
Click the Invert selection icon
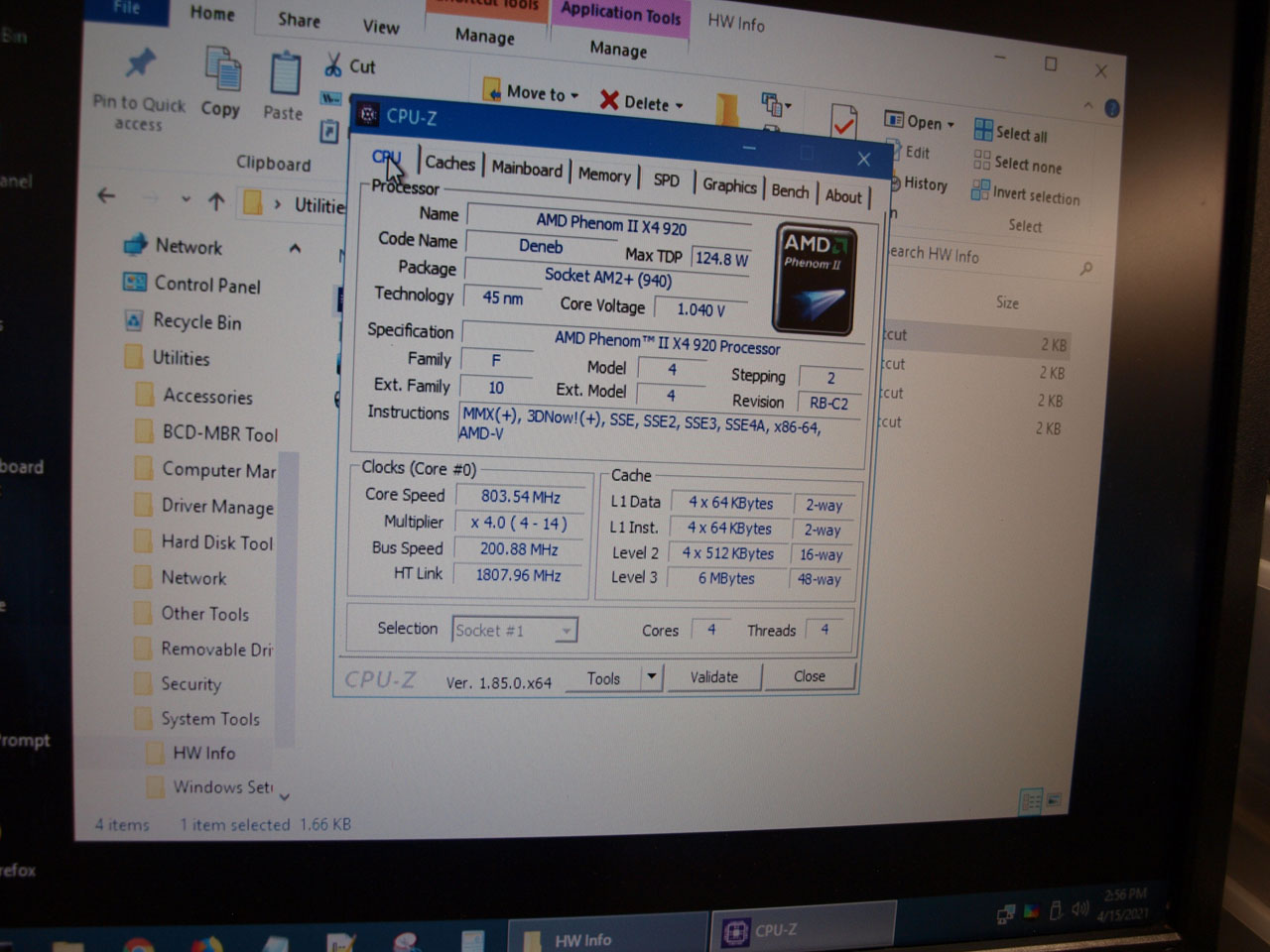click(x=980, y=190)
